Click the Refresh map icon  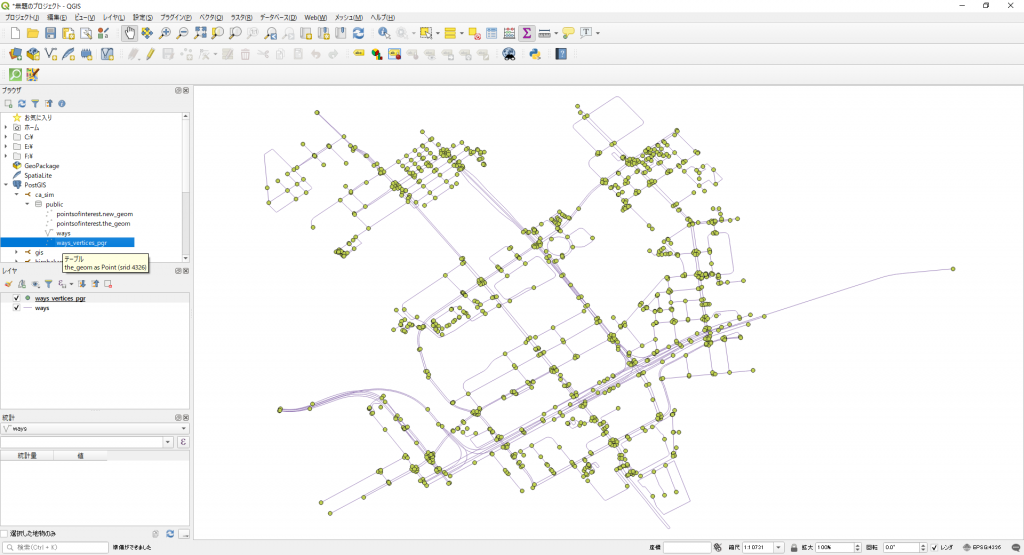pos(358,33)
